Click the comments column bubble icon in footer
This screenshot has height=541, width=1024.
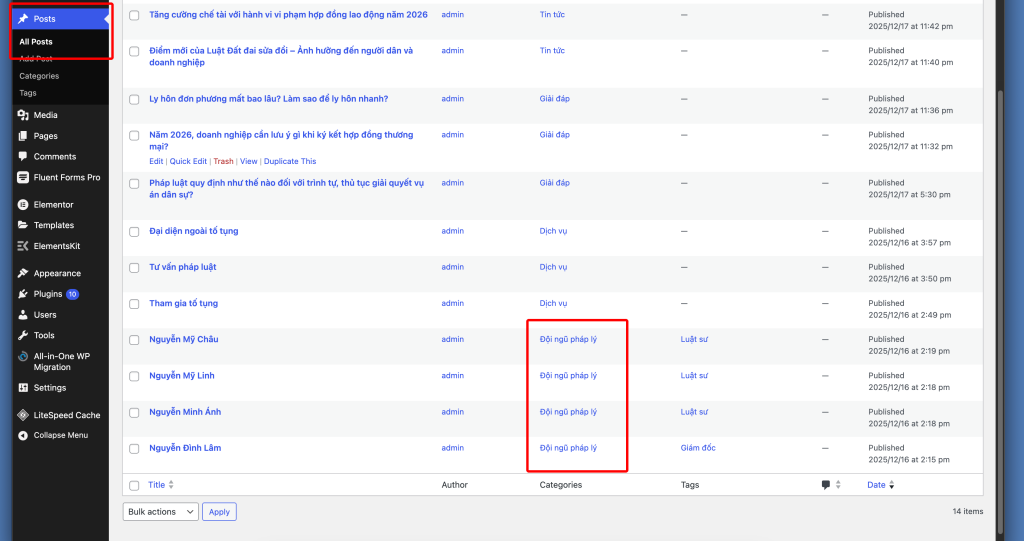[x=826, y=485]
